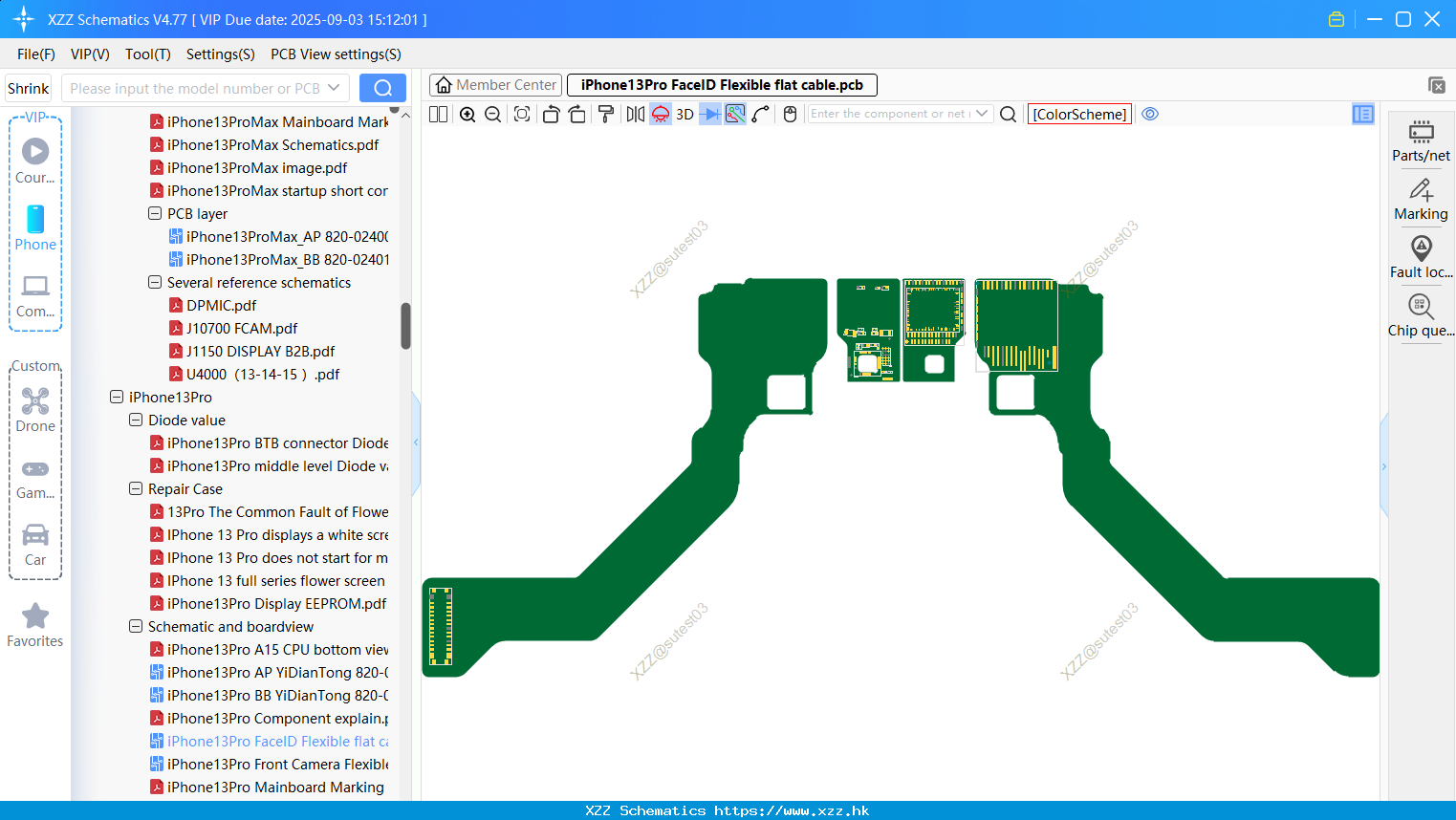Collapse the left panel via edge arrow
The width and height of the screenshot is (1456, 820).
(x=416, y=442)
